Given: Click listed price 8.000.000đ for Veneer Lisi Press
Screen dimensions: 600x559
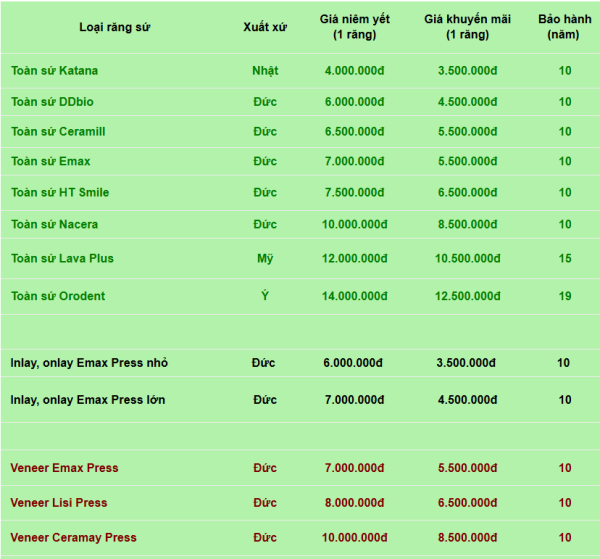Looking at the screenshot, I should click(354, 503).
